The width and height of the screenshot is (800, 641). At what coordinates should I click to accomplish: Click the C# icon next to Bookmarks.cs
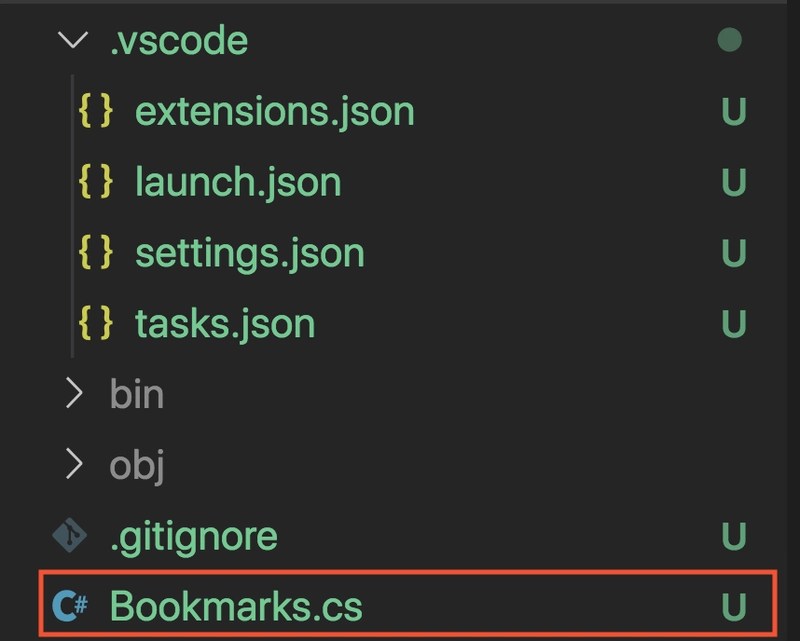click(x=70, y=606)
